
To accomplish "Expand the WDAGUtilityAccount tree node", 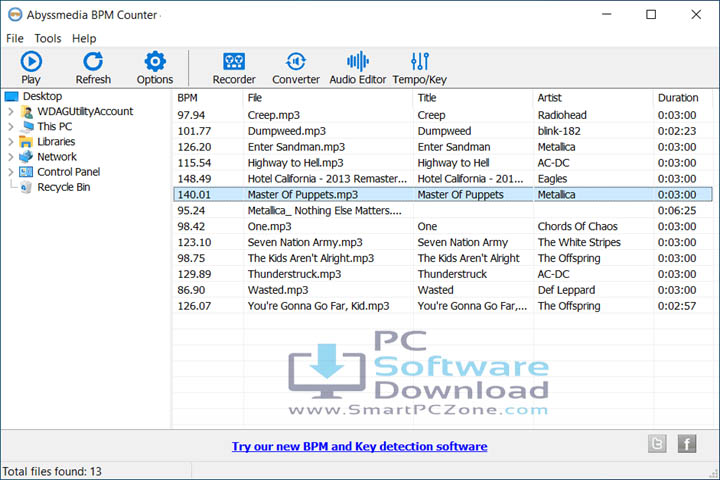I will click(x=11, y=112).
